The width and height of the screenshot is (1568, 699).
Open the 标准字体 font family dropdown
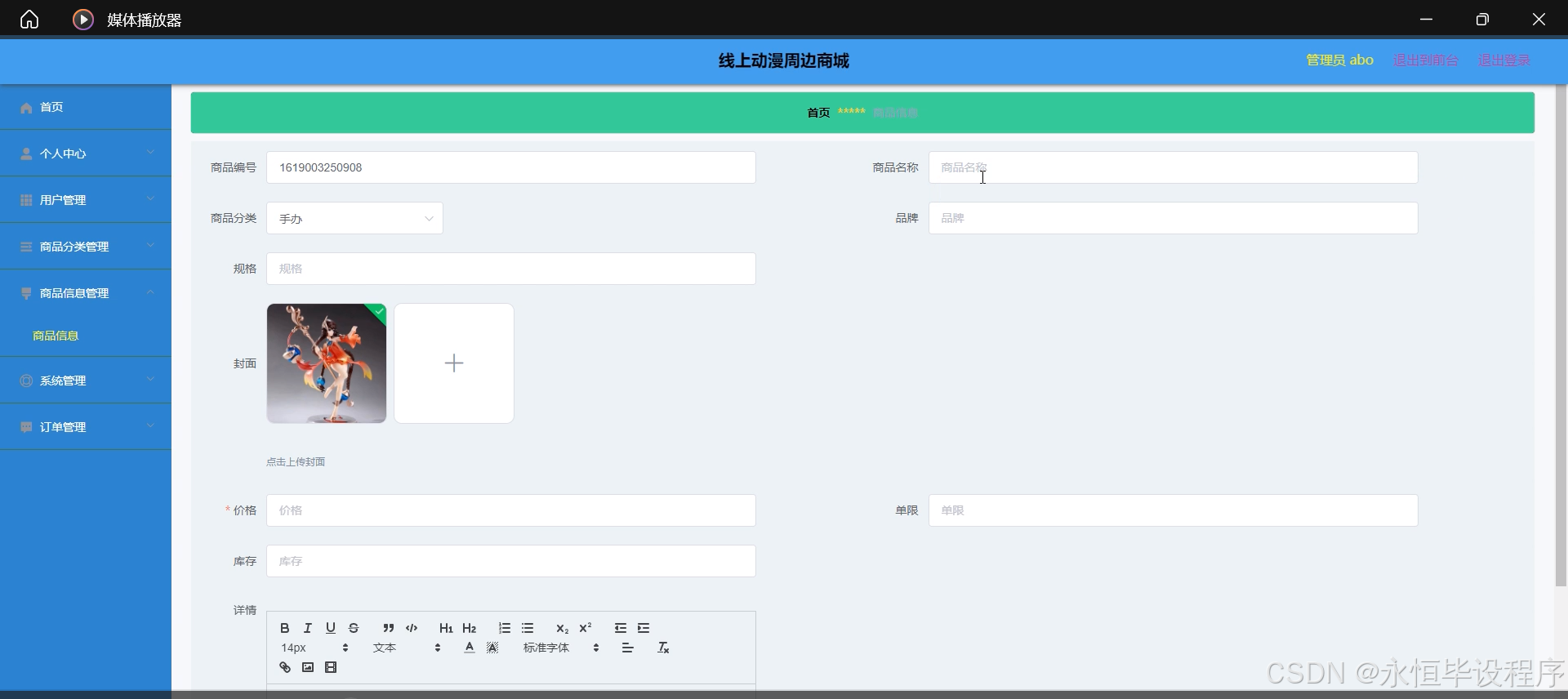(x=562, y=648)
